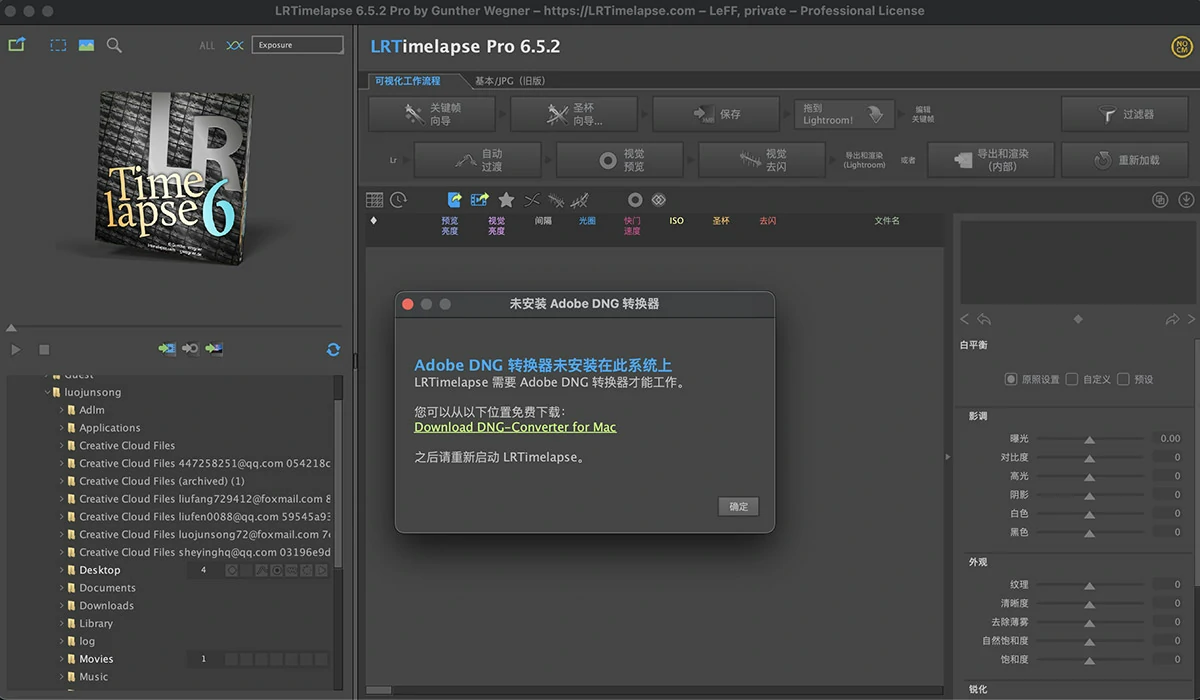The image size is (1200, 700).
Task: Tick the 自定义 white balance checkbox
Action: [1072, 379]
